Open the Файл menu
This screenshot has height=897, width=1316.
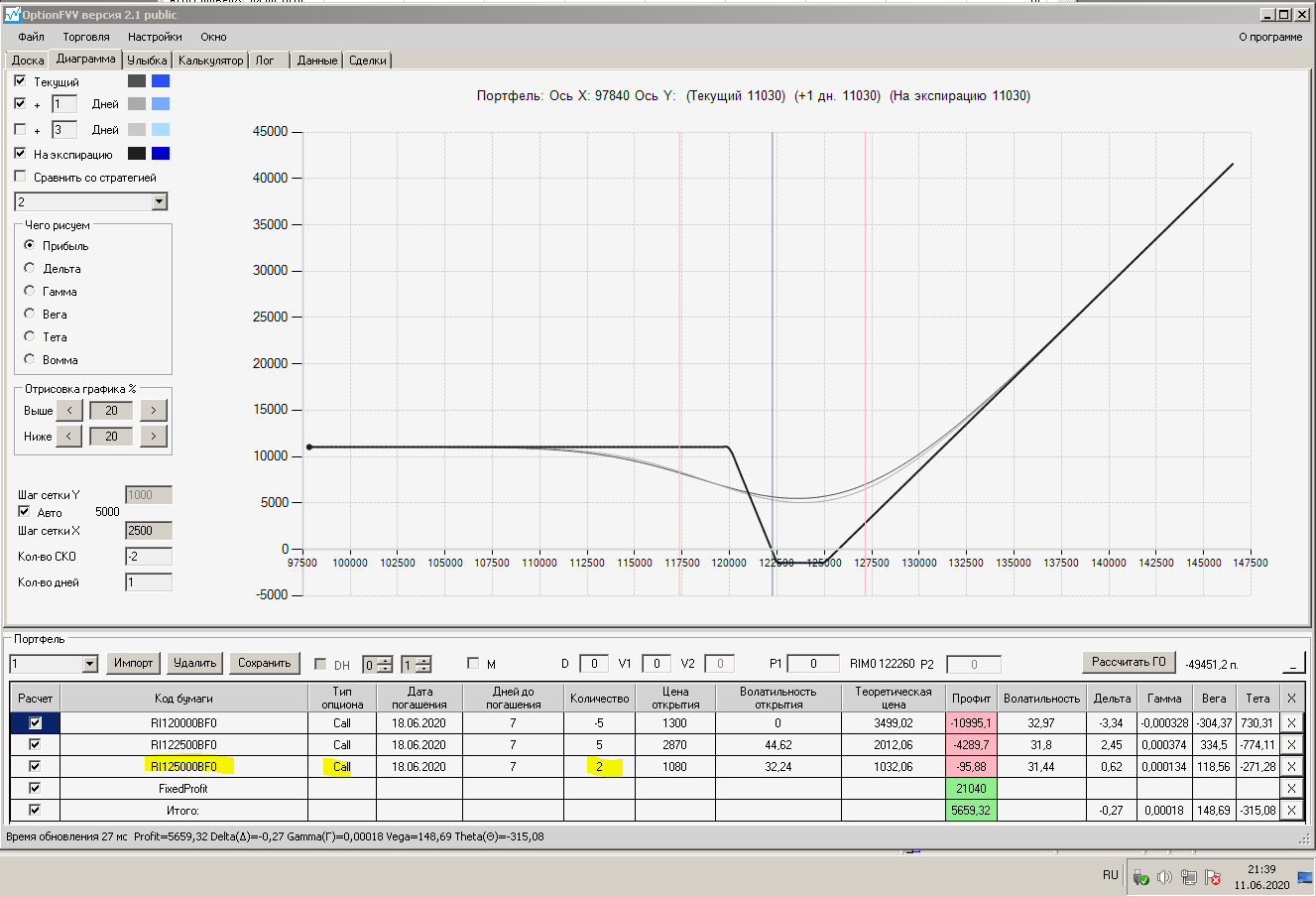(x=31, y=37)
